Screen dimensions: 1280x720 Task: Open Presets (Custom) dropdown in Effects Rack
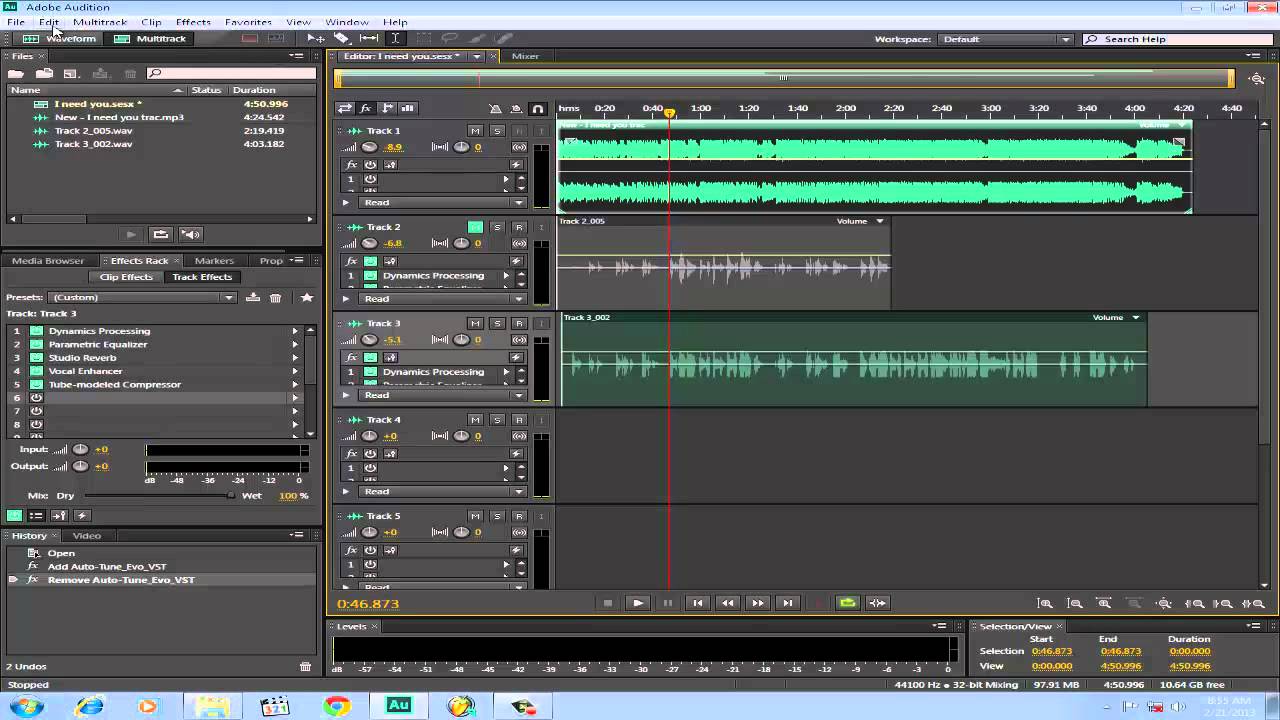click(x=142, y=297)
